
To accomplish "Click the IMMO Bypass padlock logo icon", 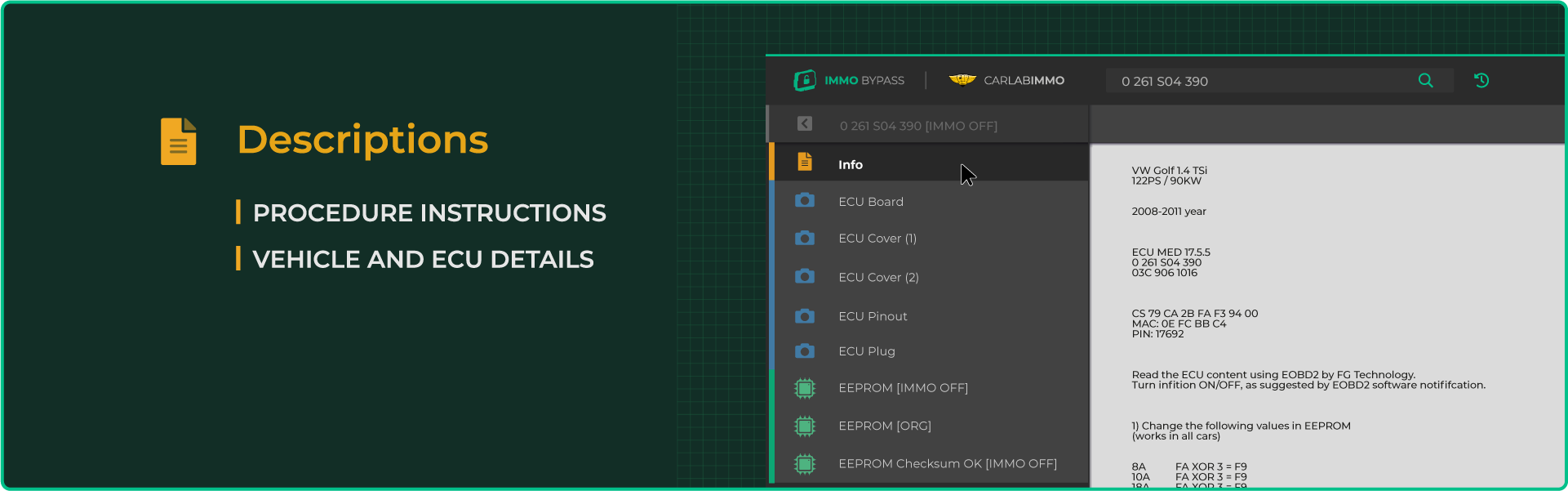I will tap(805, 80).
